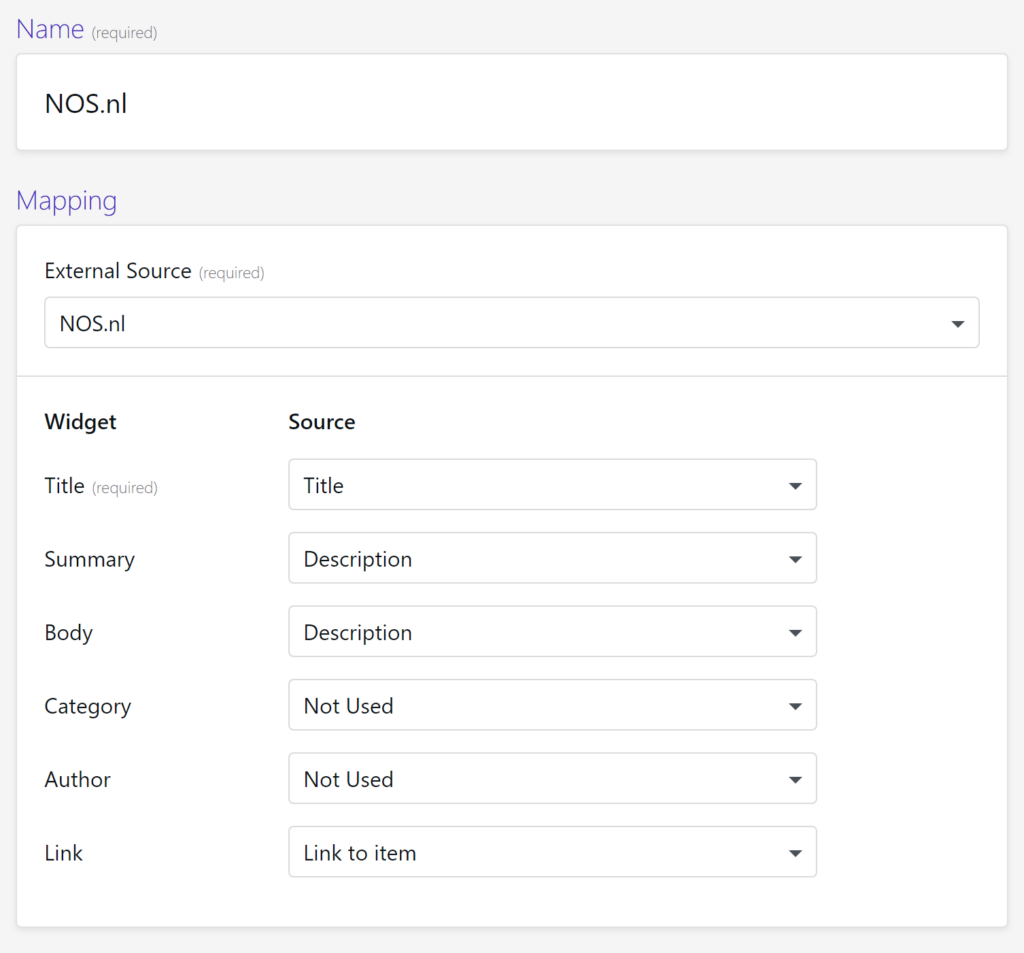The image size is (1024, 953).
Task: Open the Author source dropdown
Action: pos(552,779)
